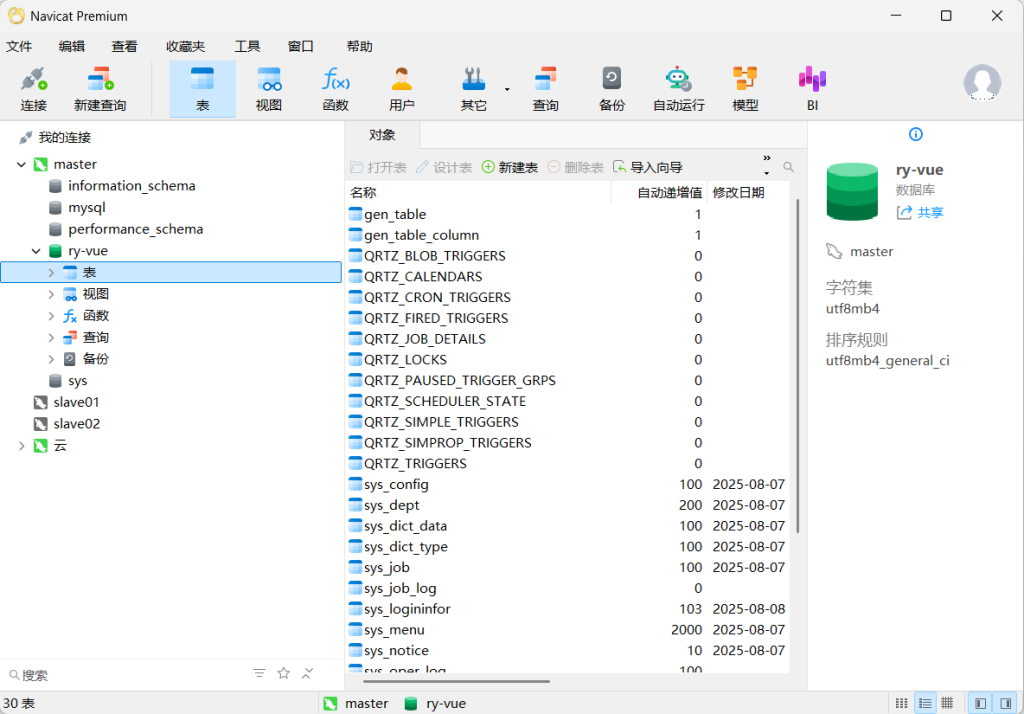
Task: Click the 模型 (Model) toolbar icon
Action: tap(745, 88)
